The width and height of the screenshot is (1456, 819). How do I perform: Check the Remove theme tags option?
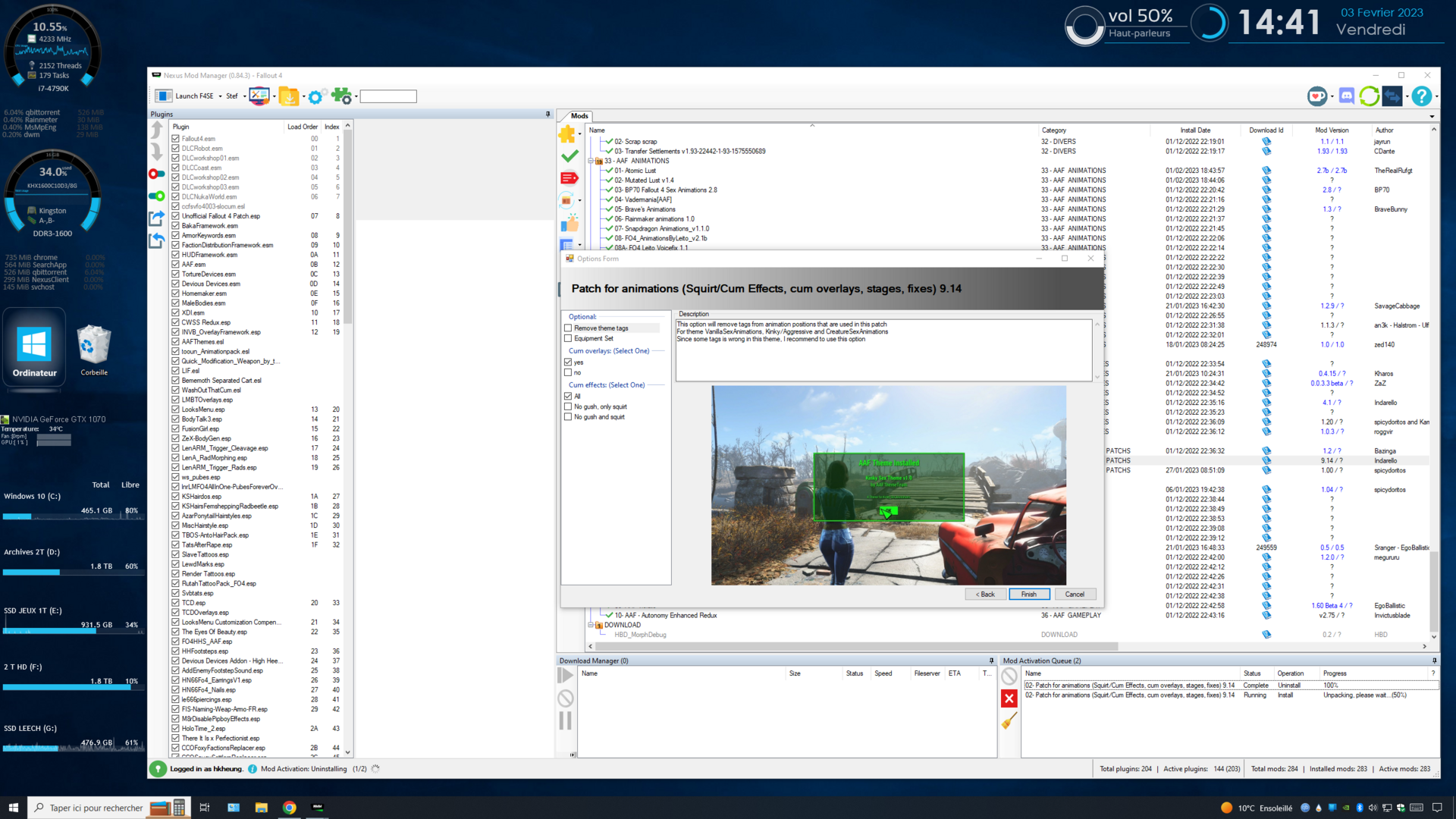tap(568, 328)
